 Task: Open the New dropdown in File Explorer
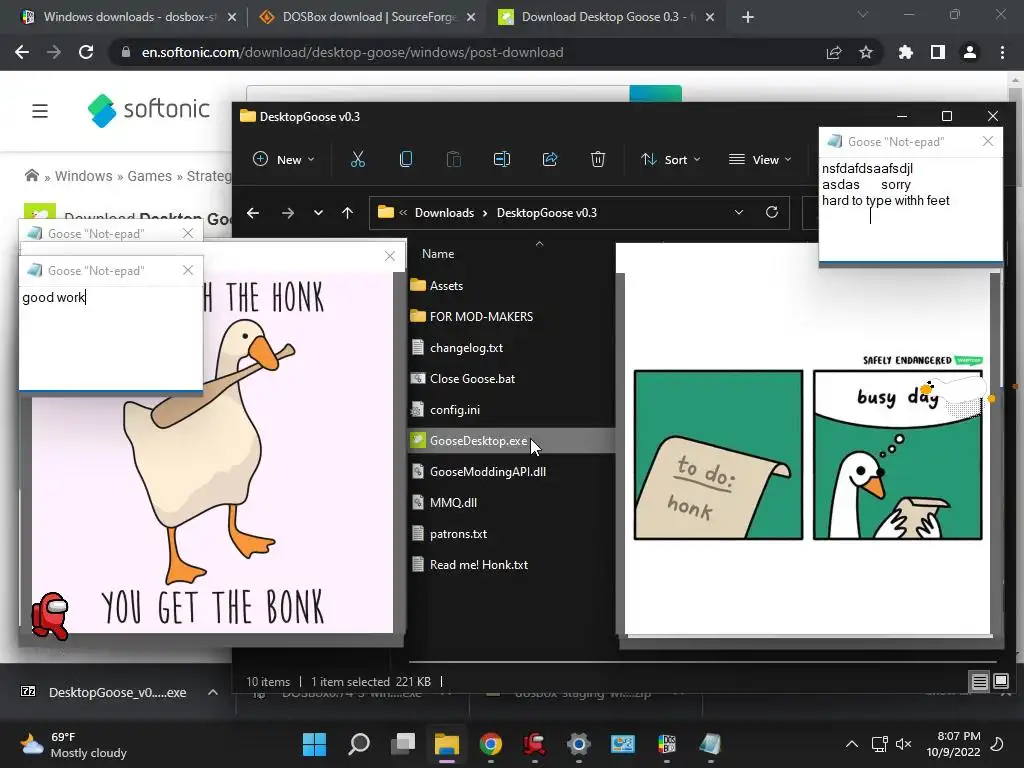284,159
